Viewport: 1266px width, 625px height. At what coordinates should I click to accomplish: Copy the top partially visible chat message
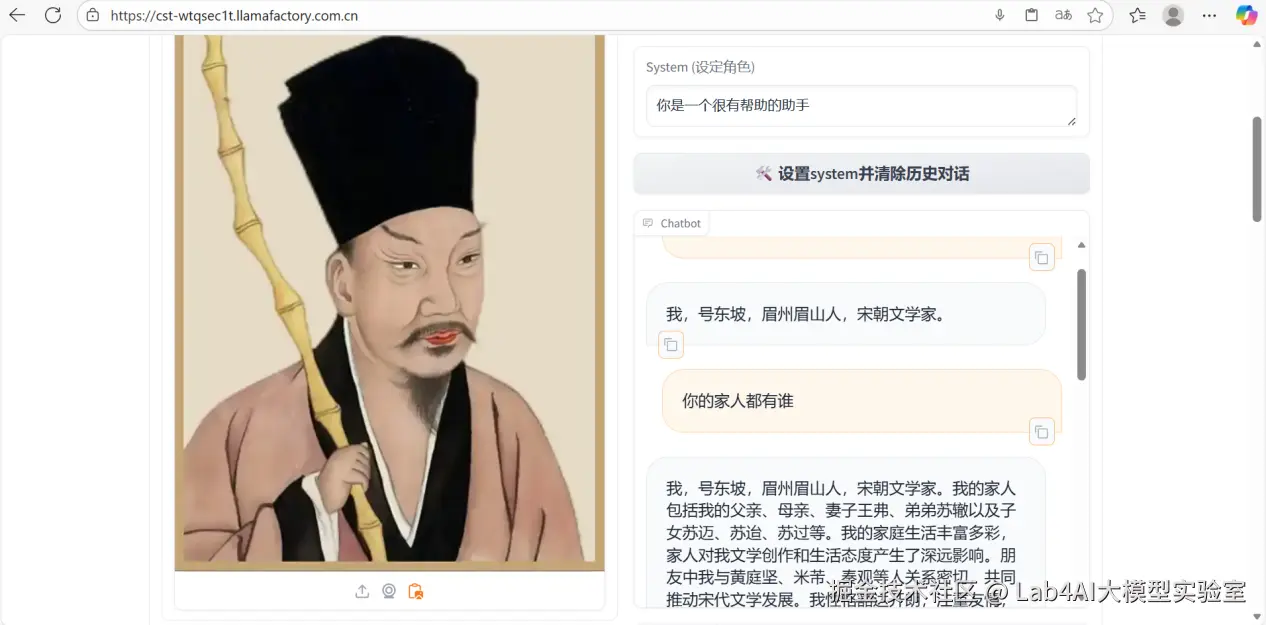[1041, 258]
